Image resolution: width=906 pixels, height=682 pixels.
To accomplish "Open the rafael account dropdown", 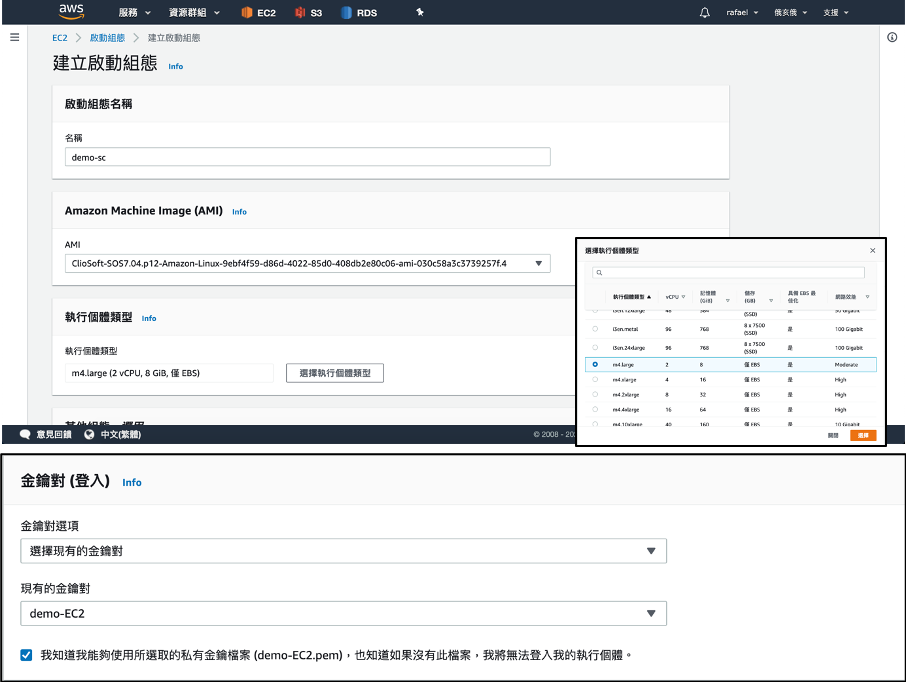I will (742, 12).
